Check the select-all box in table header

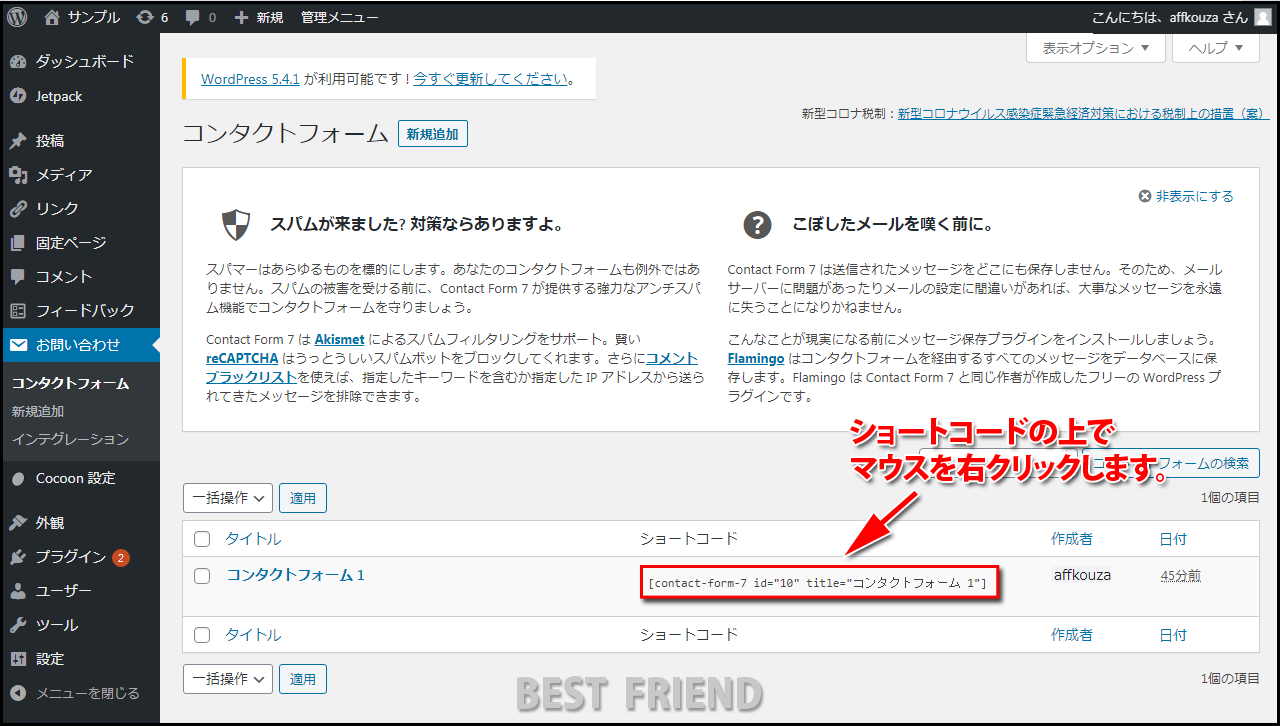coord(202,539)
